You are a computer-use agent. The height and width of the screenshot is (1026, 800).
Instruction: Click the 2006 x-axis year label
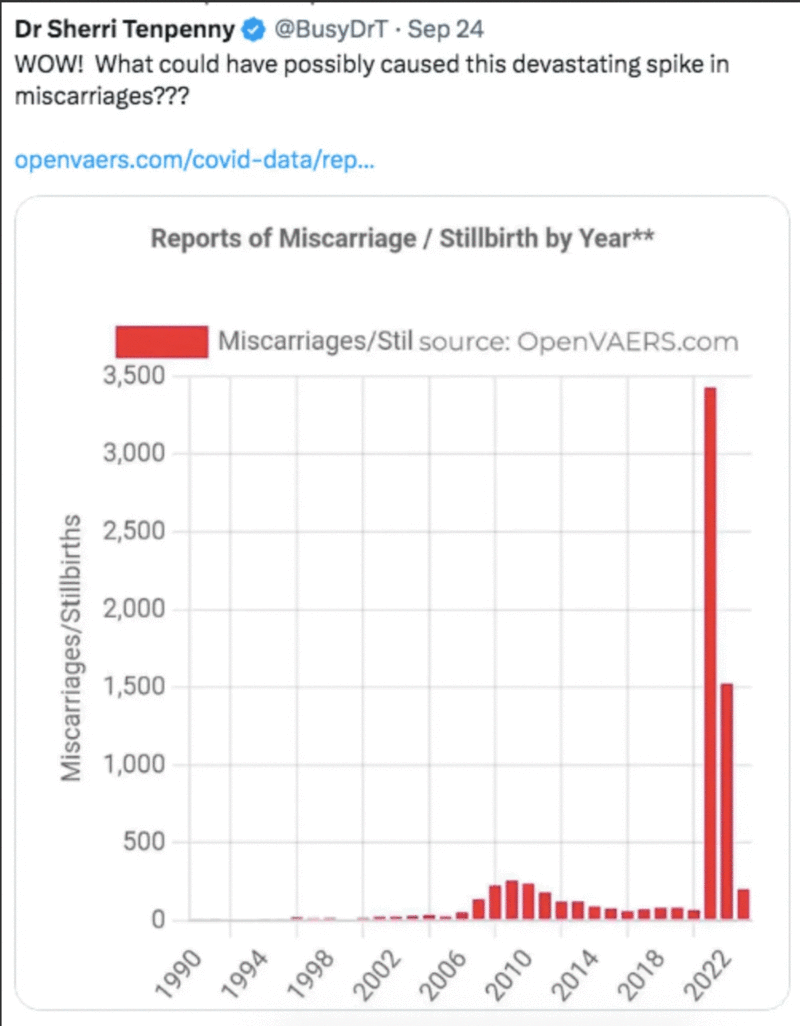pos(442,975)
